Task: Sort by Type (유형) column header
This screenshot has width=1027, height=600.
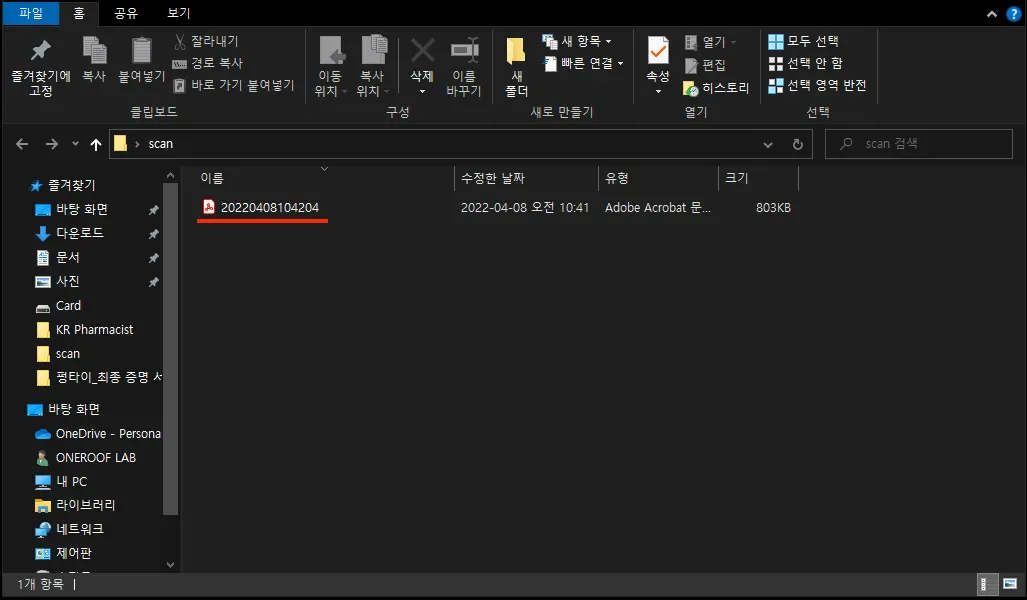Action: click(x=658, y=178)
